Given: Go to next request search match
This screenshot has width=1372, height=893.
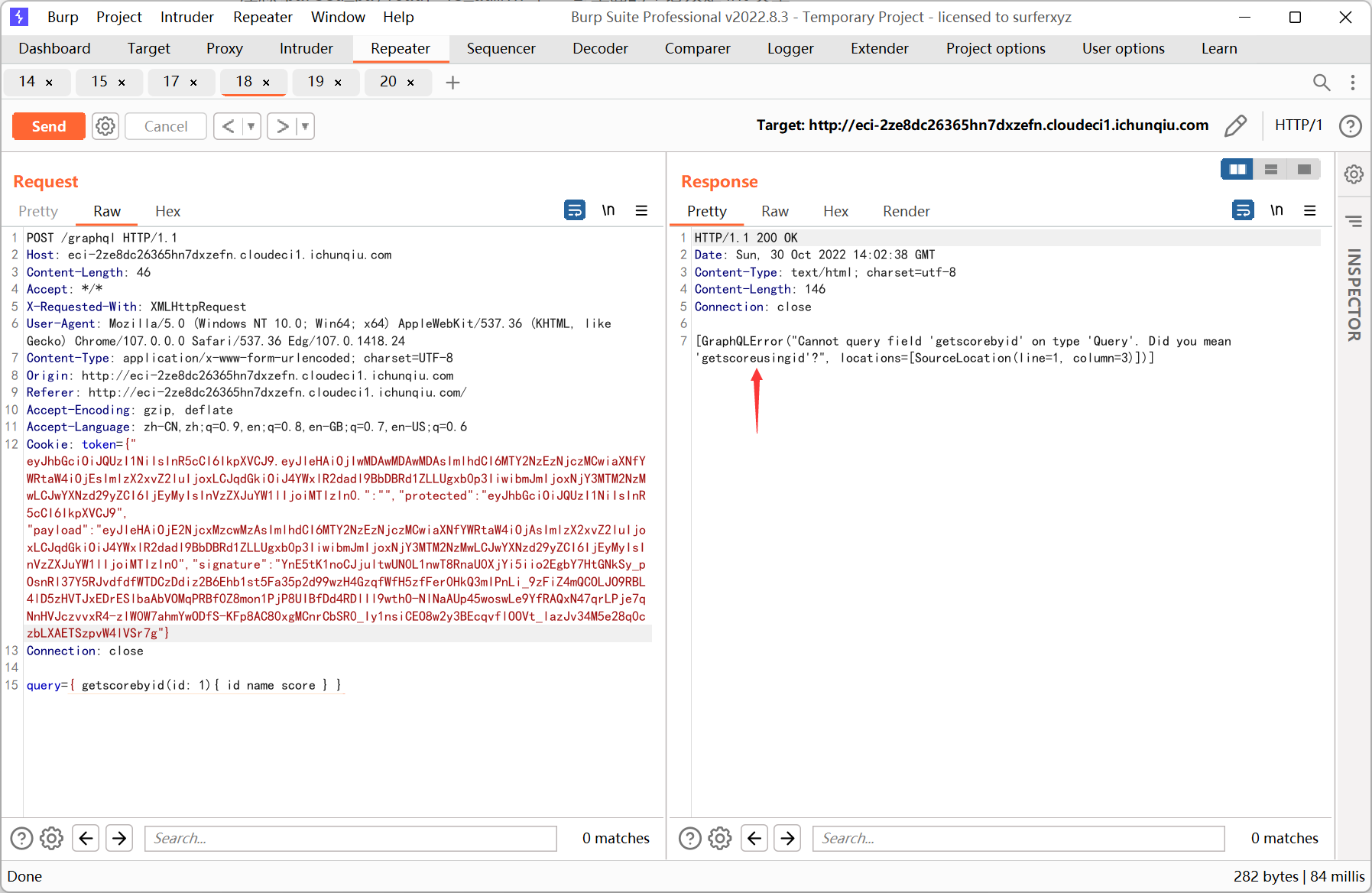Looking at the screenshot, I should (x=119, y=839).
